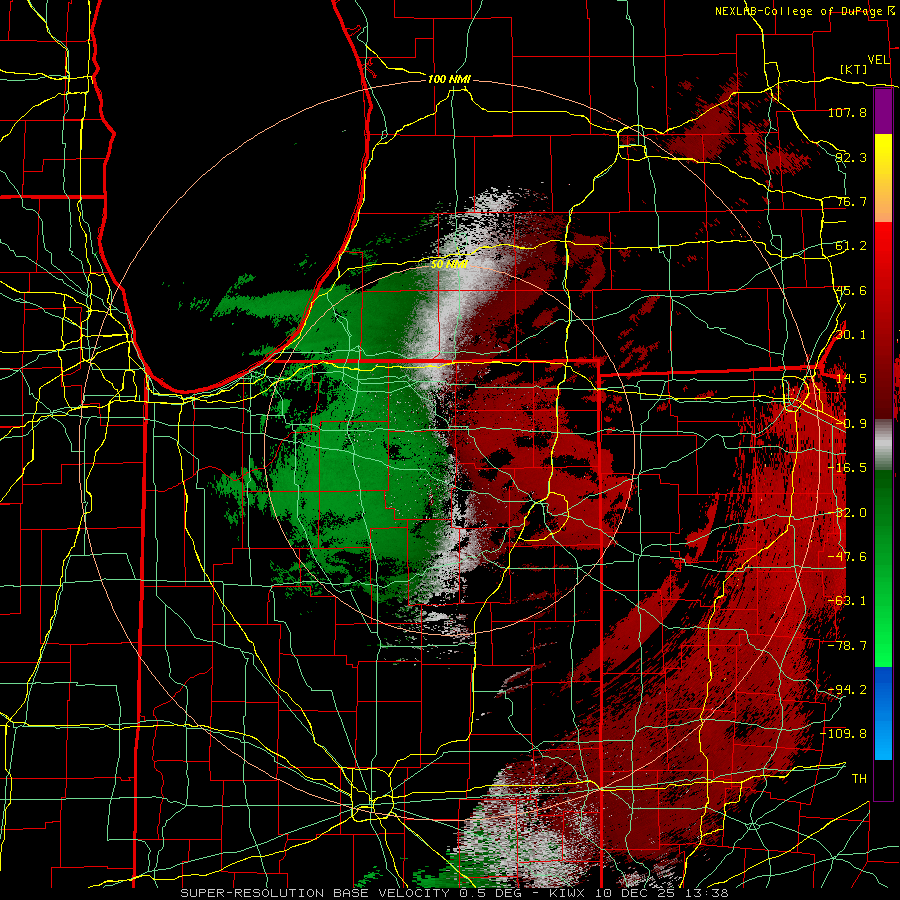Image resolution: width=900 pixels, height=900 pixels.
Task: Click the gray near-zero segment of the scale
Action: (883, 445)
